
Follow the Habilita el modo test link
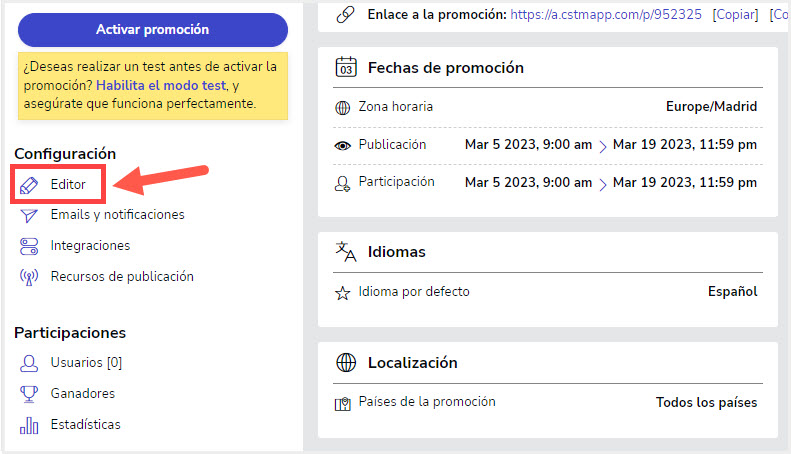pyautogui.click(x=161, y=85)
